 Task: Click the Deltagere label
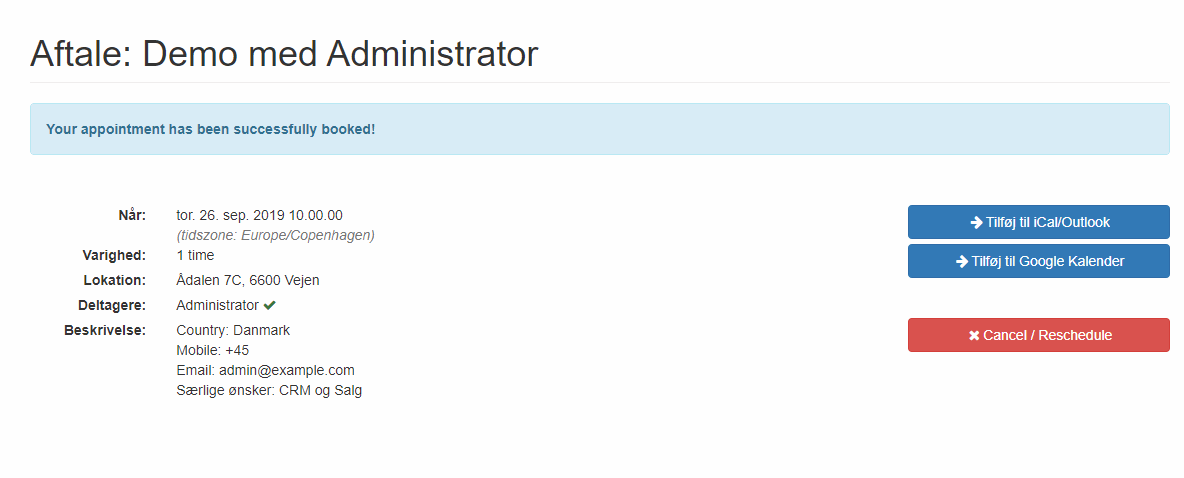click(x=113, y=306)
